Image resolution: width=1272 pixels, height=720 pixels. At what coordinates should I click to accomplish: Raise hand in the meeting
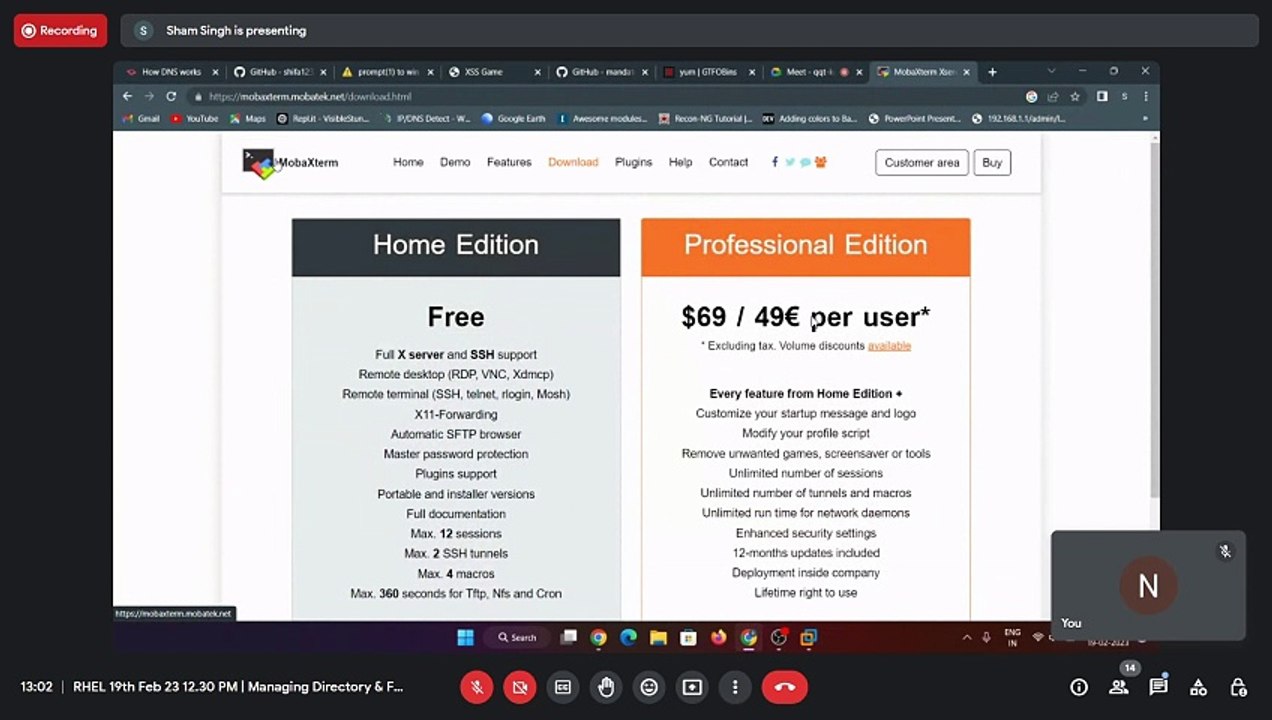606,687
